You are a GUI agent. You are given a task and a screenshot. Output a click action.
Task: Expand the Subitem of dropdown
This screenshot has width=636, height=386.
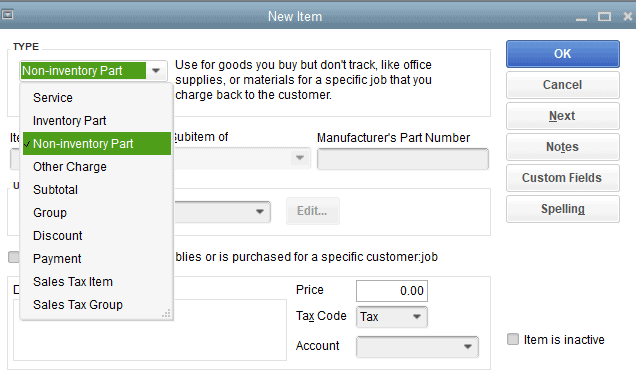tap(300, 158)
